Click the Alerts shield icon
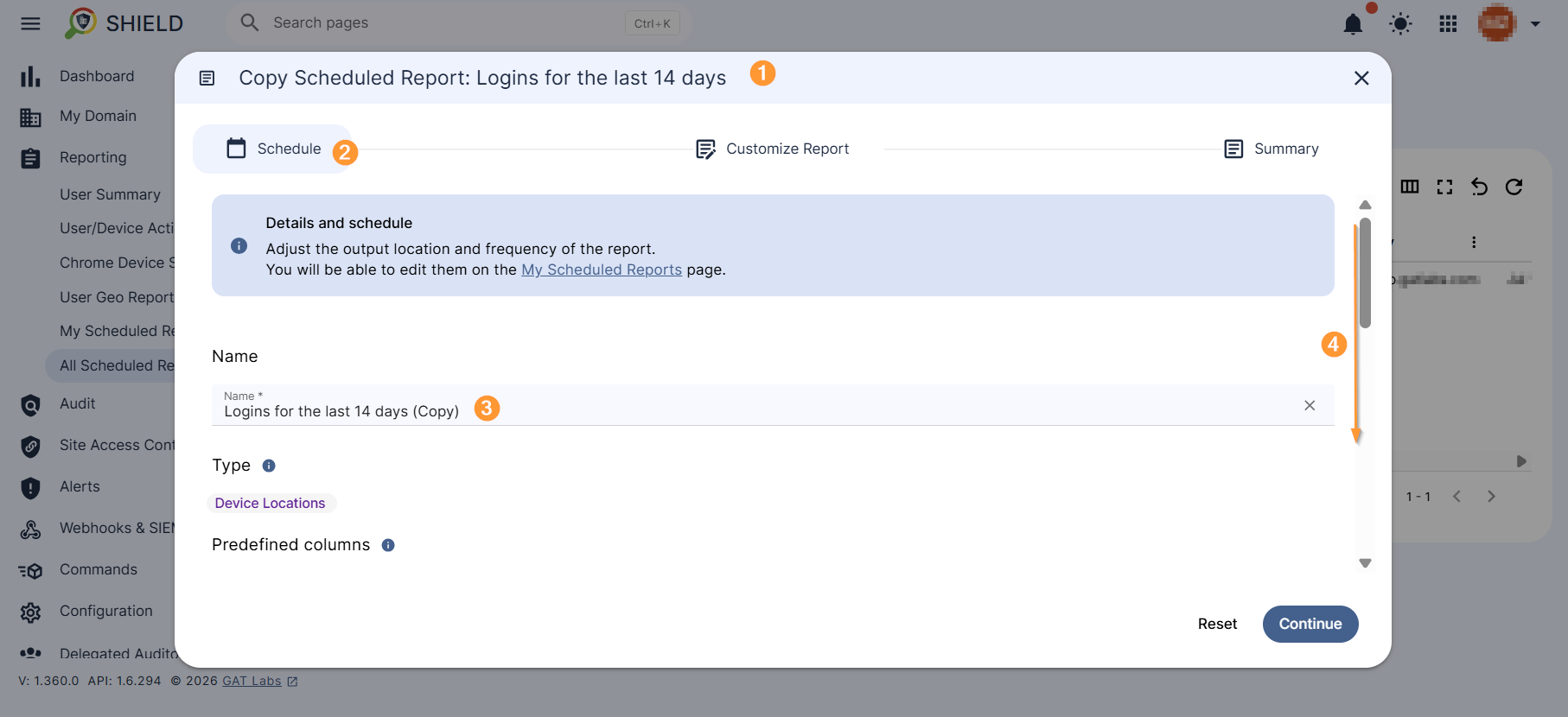This screenshot has height=717, width=1568. click(30, 488)
